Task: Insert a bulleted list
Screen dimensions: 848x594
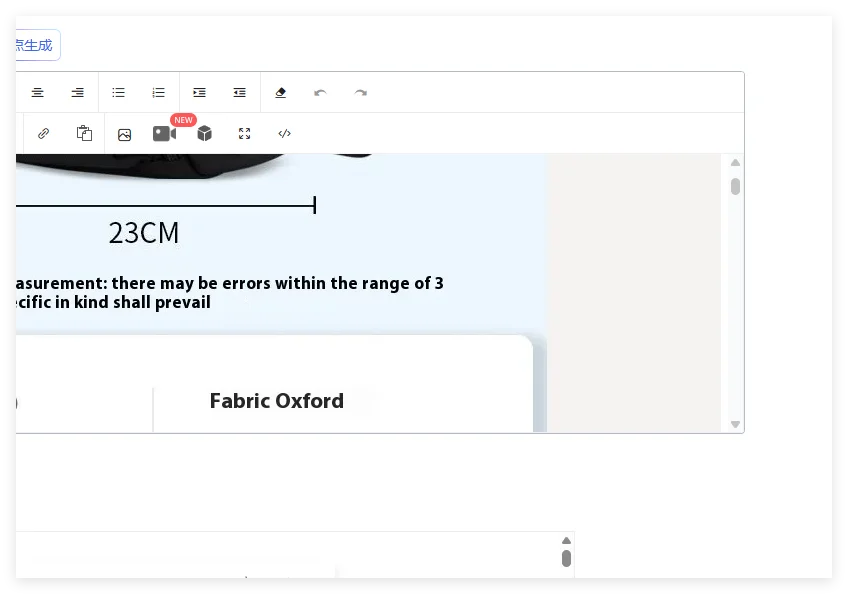Action: tap(118, 93)
